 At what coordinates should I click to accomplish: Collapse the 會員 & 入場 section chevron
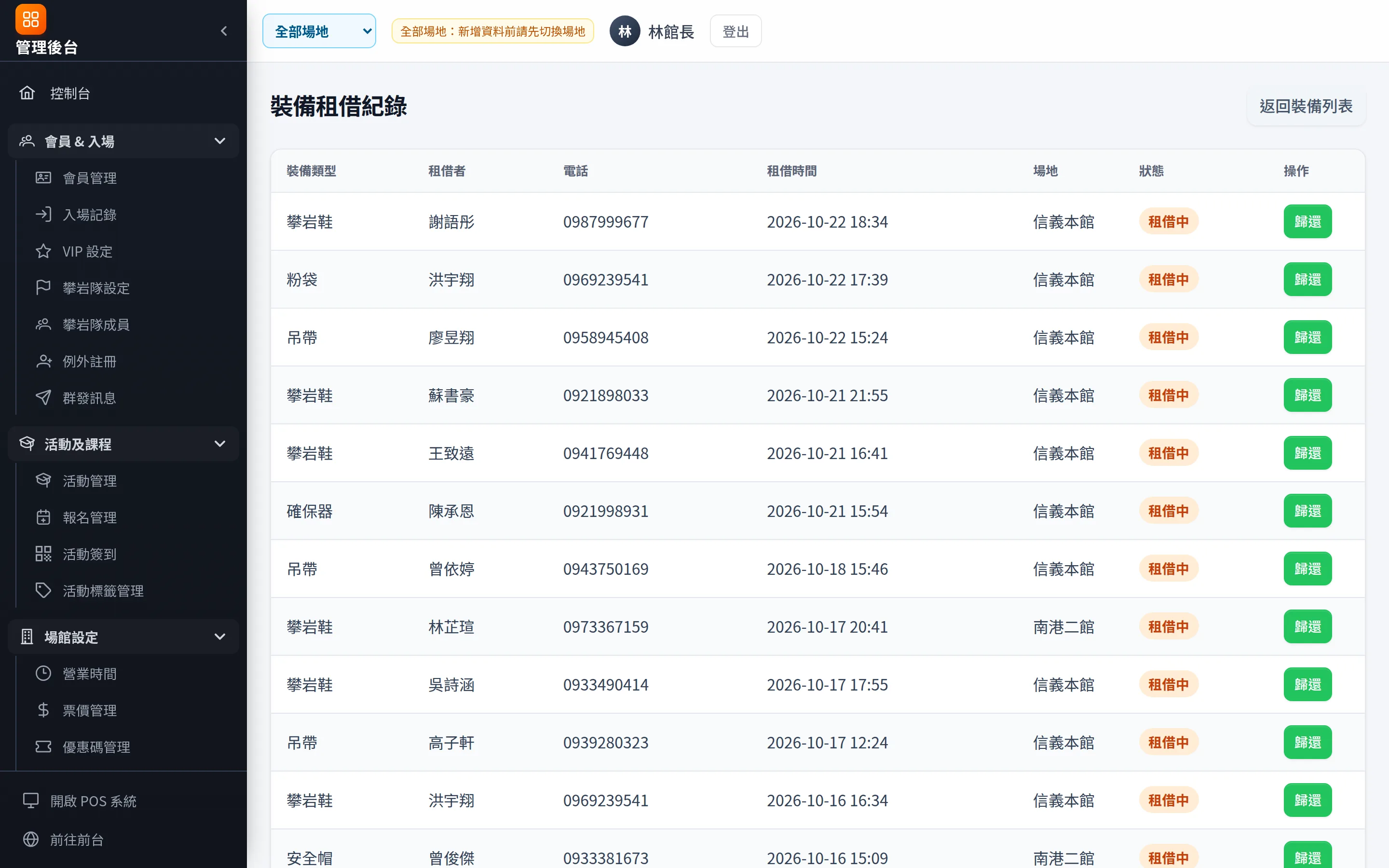point(219,141)
